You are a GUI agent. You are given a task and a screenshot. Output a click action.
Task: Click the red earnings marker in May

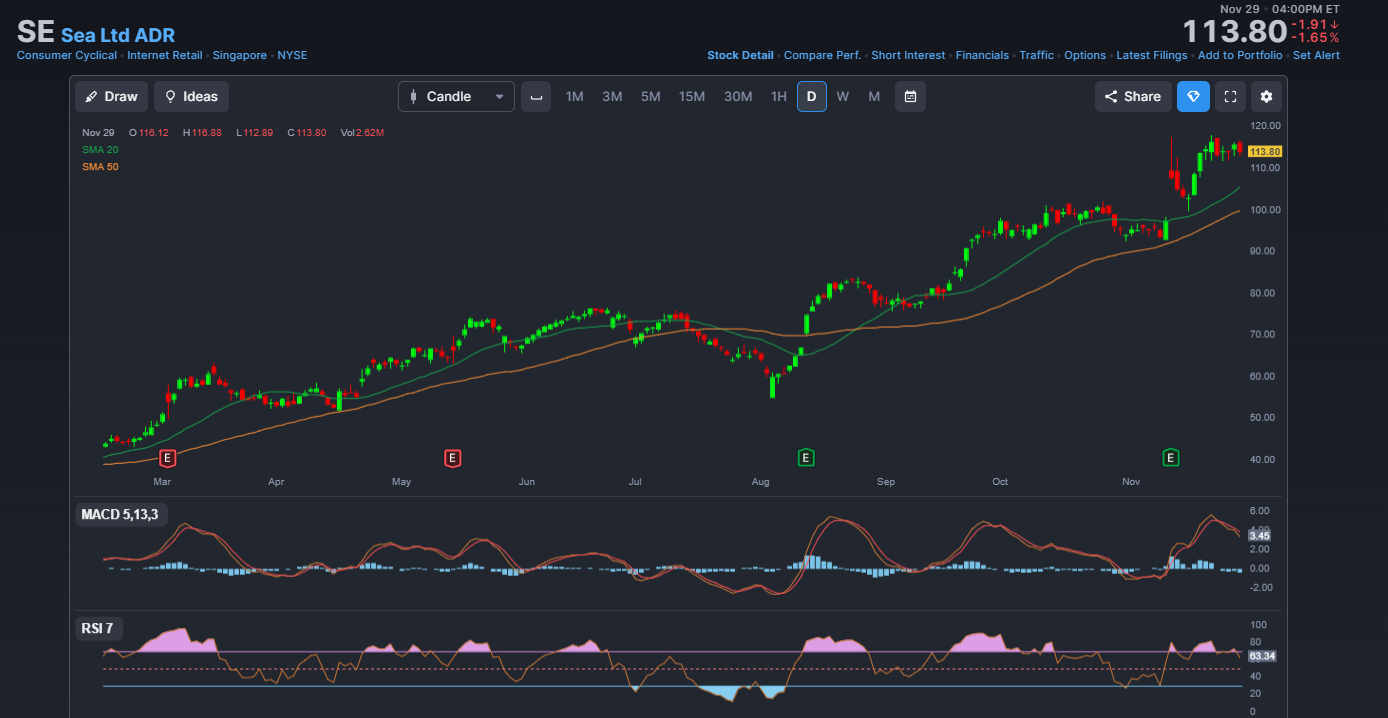[x=452, y=458]
